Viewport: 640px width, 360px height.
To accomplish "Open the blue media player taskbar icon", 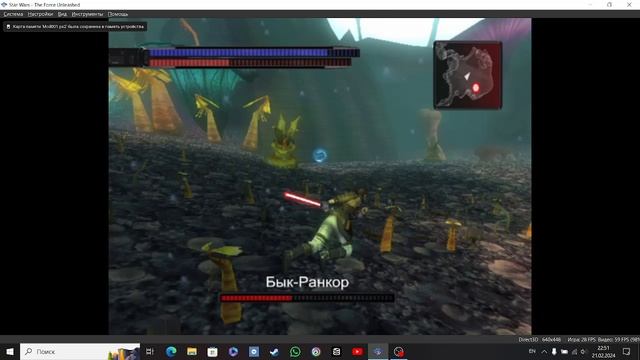I will 233,351.
